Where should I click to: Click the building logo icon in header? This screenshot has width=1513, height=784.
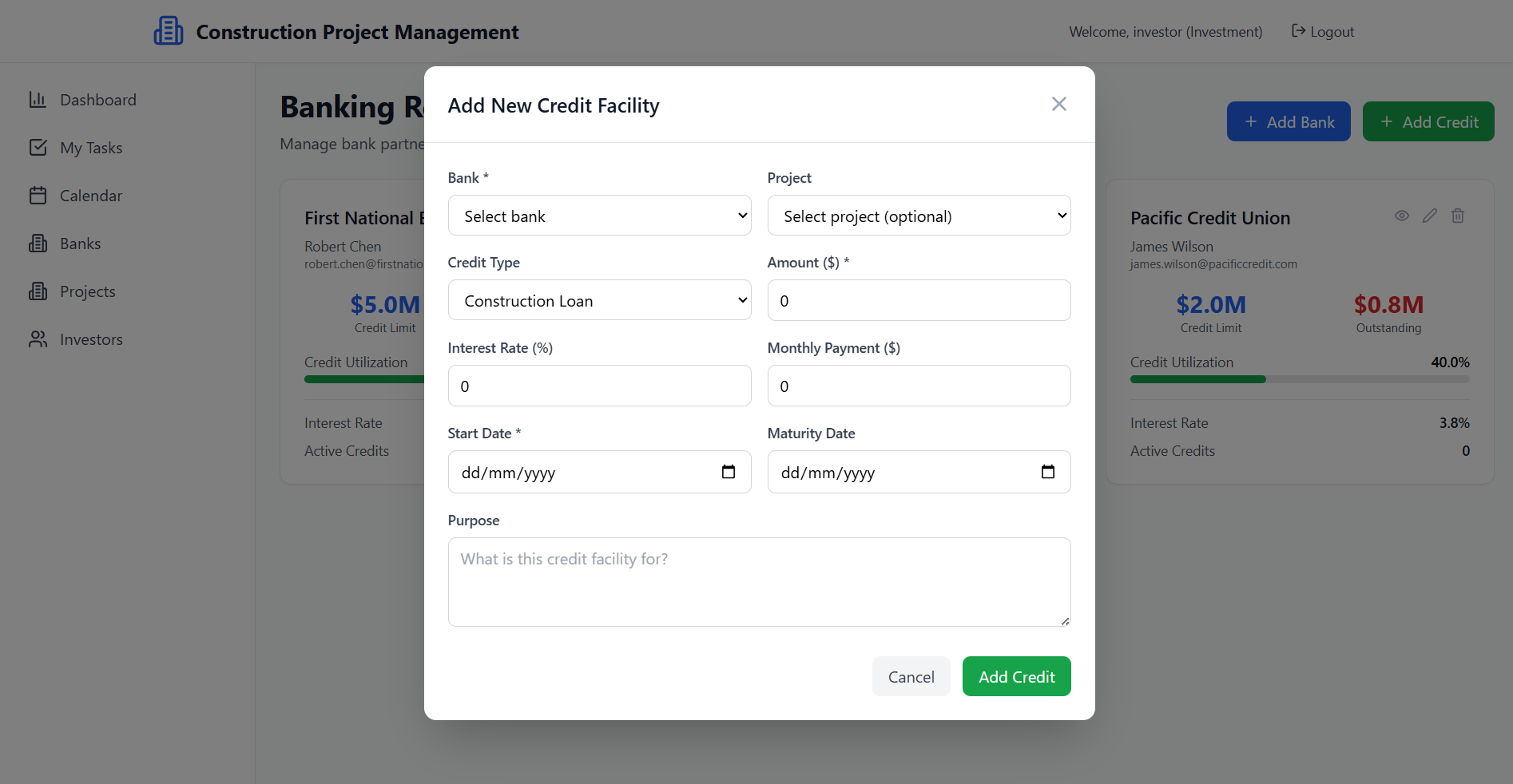(169, 31)
